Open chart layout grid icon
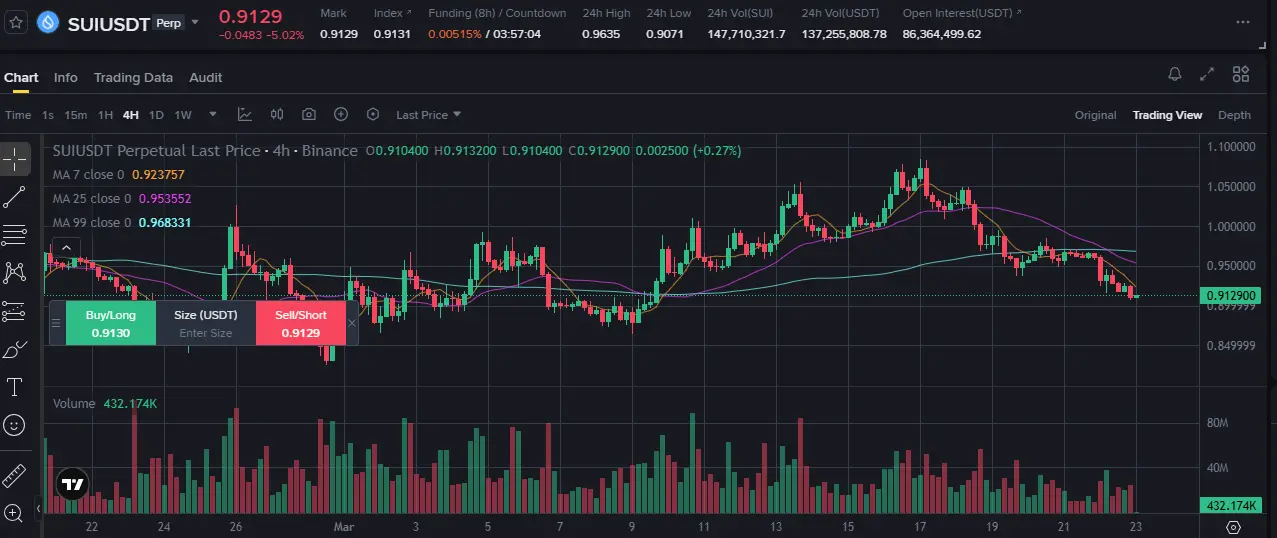The width and height of the screenshot is (1277, 538). [1241, 74]
